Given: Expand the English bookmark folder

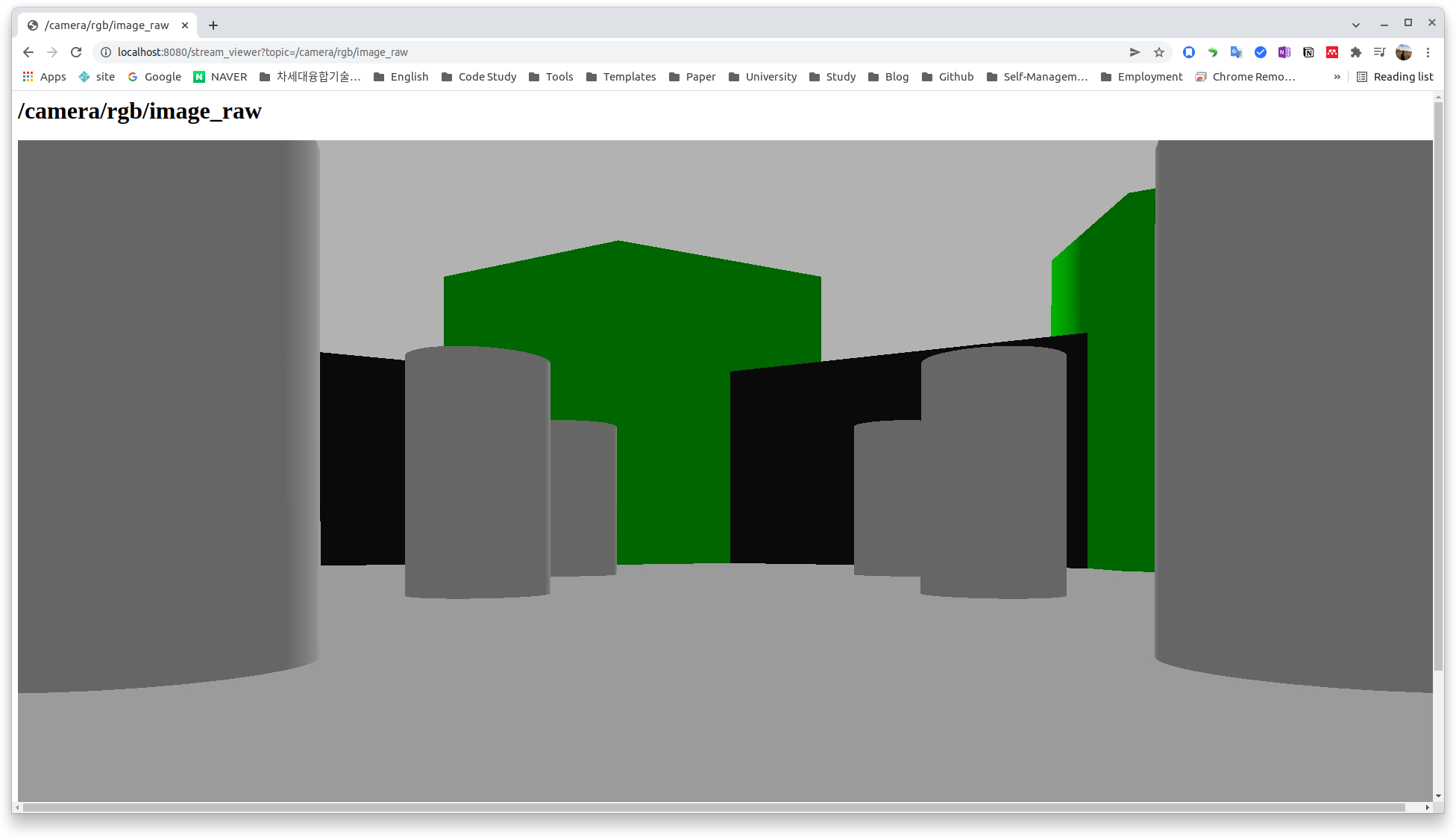Looking at the screenshot, I should 401,77.
